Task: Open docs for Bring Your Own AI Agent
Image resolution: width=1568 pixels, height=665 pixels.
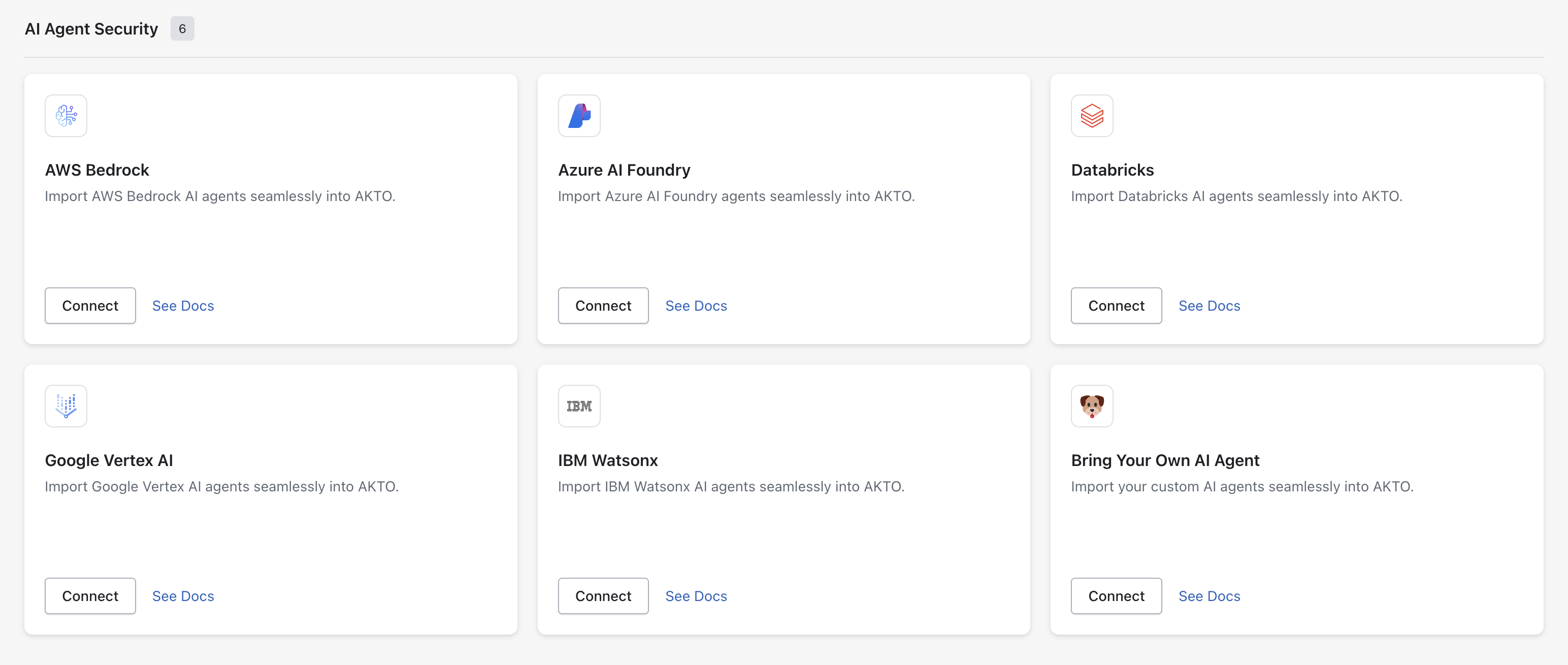Action: coord(1209,595)
